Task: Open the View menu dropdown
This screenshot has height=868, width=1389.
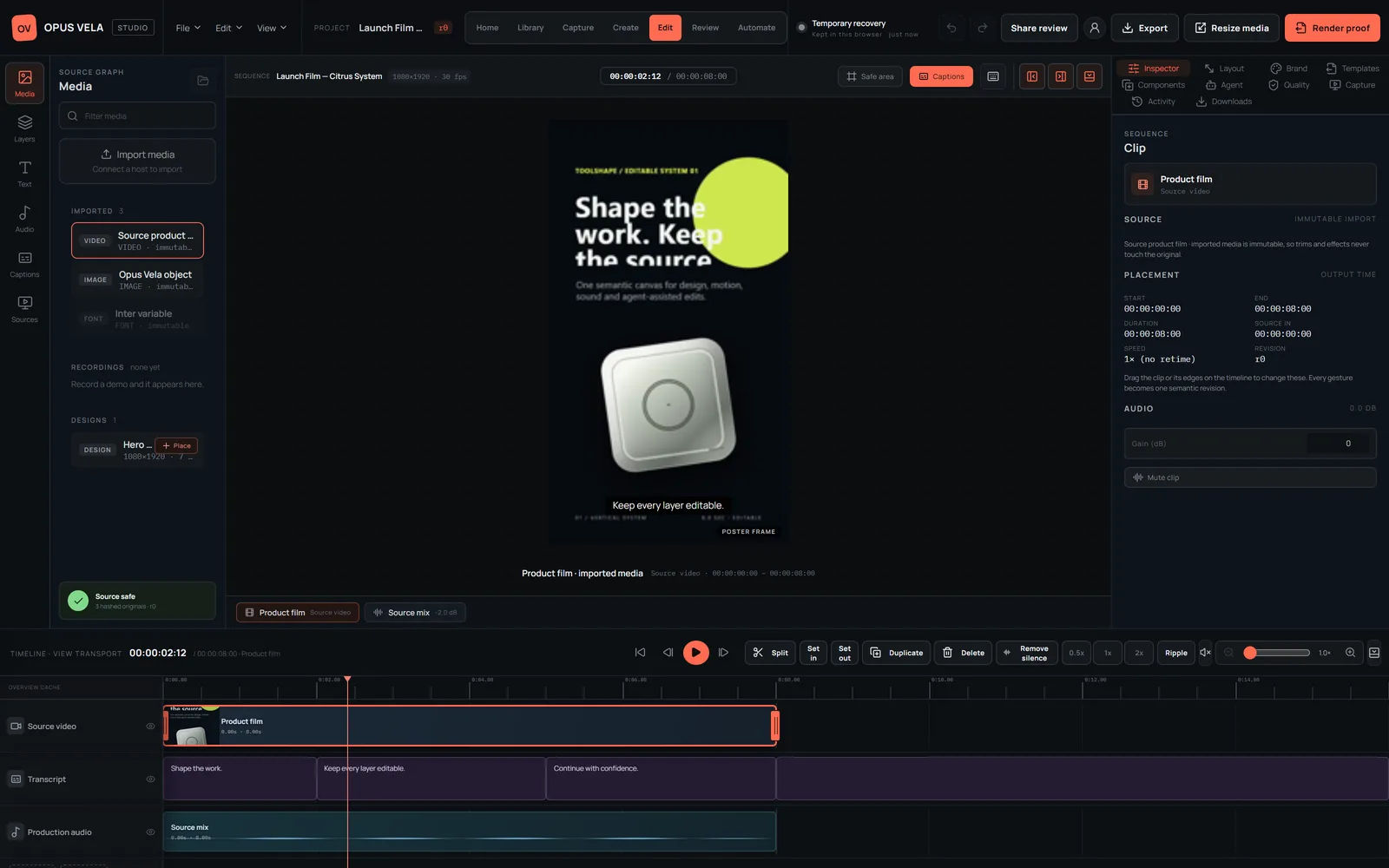Action: click(x=271, y=28)
